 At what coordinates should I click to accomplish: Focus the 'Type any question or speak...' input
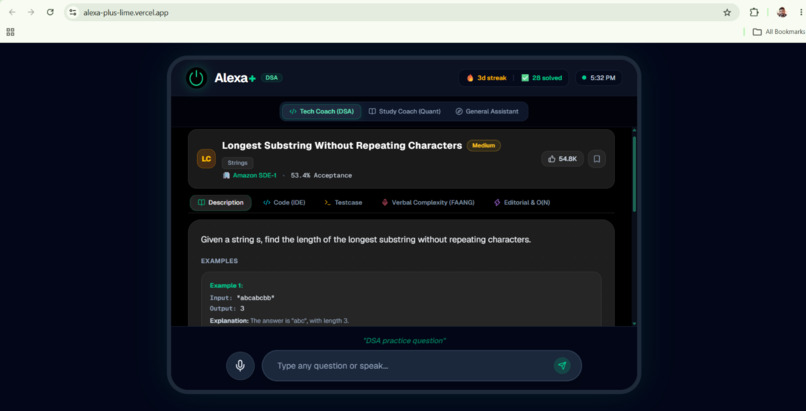pyautogui.click(x=422, y=366)
